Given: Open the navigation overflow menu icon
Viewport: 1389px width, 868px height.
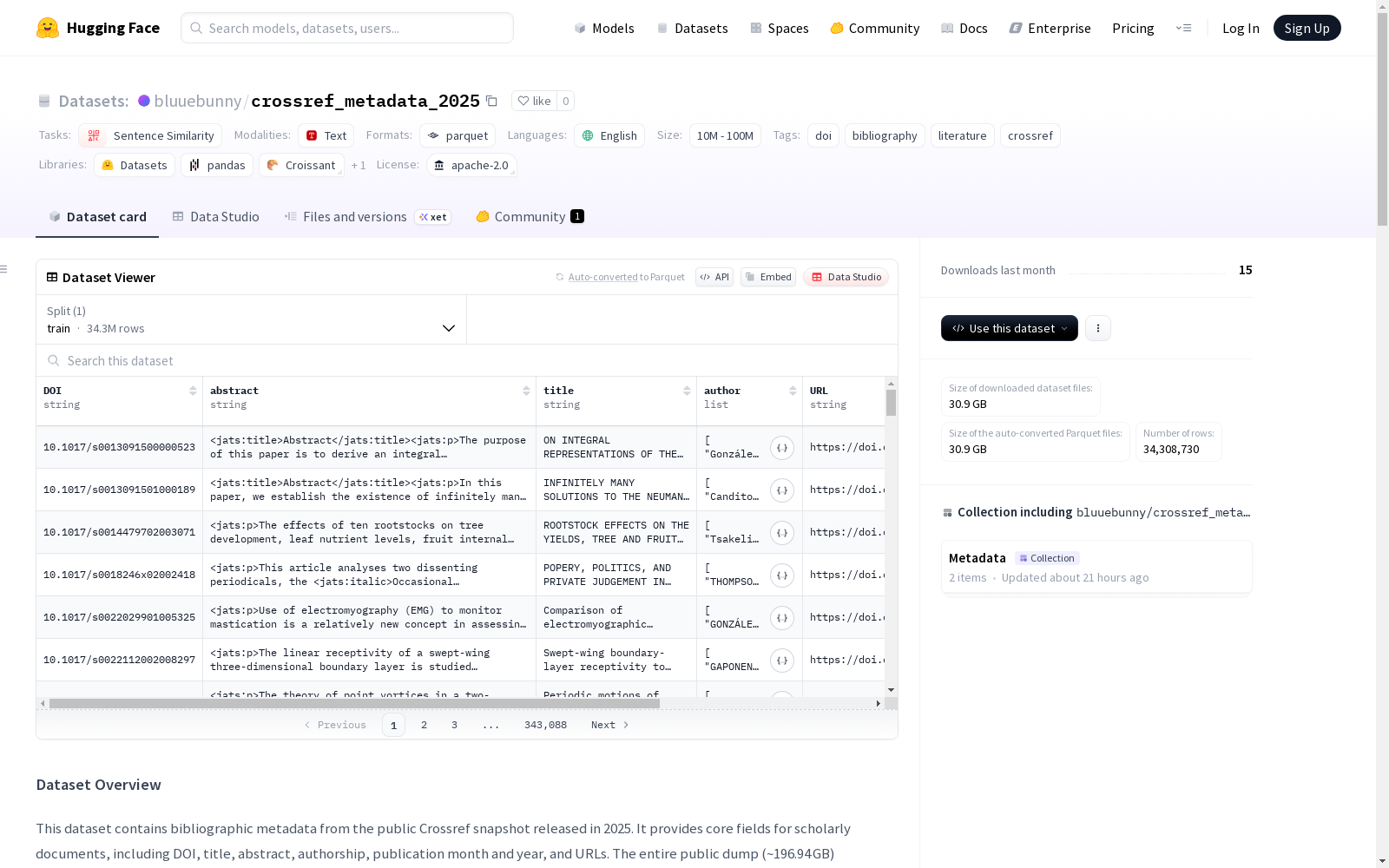Looking at the screenshot, I should (x=1183, y=28).
